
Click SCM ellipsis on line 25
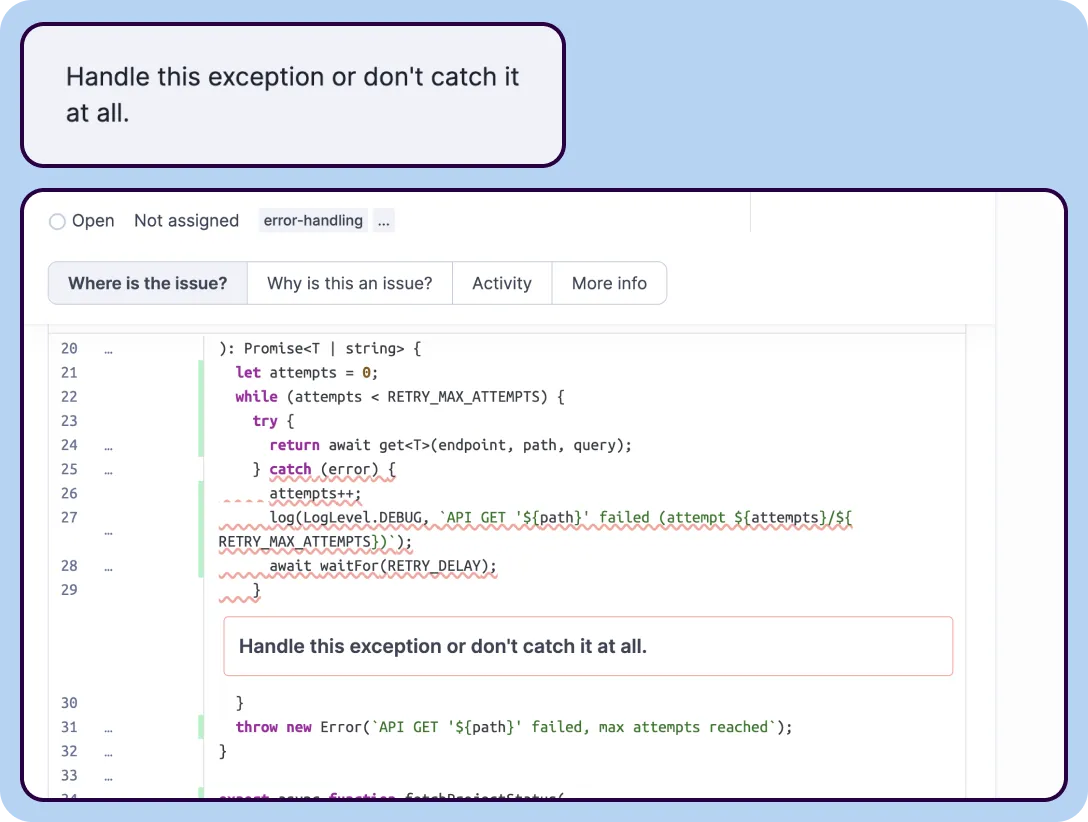point(108,472)
